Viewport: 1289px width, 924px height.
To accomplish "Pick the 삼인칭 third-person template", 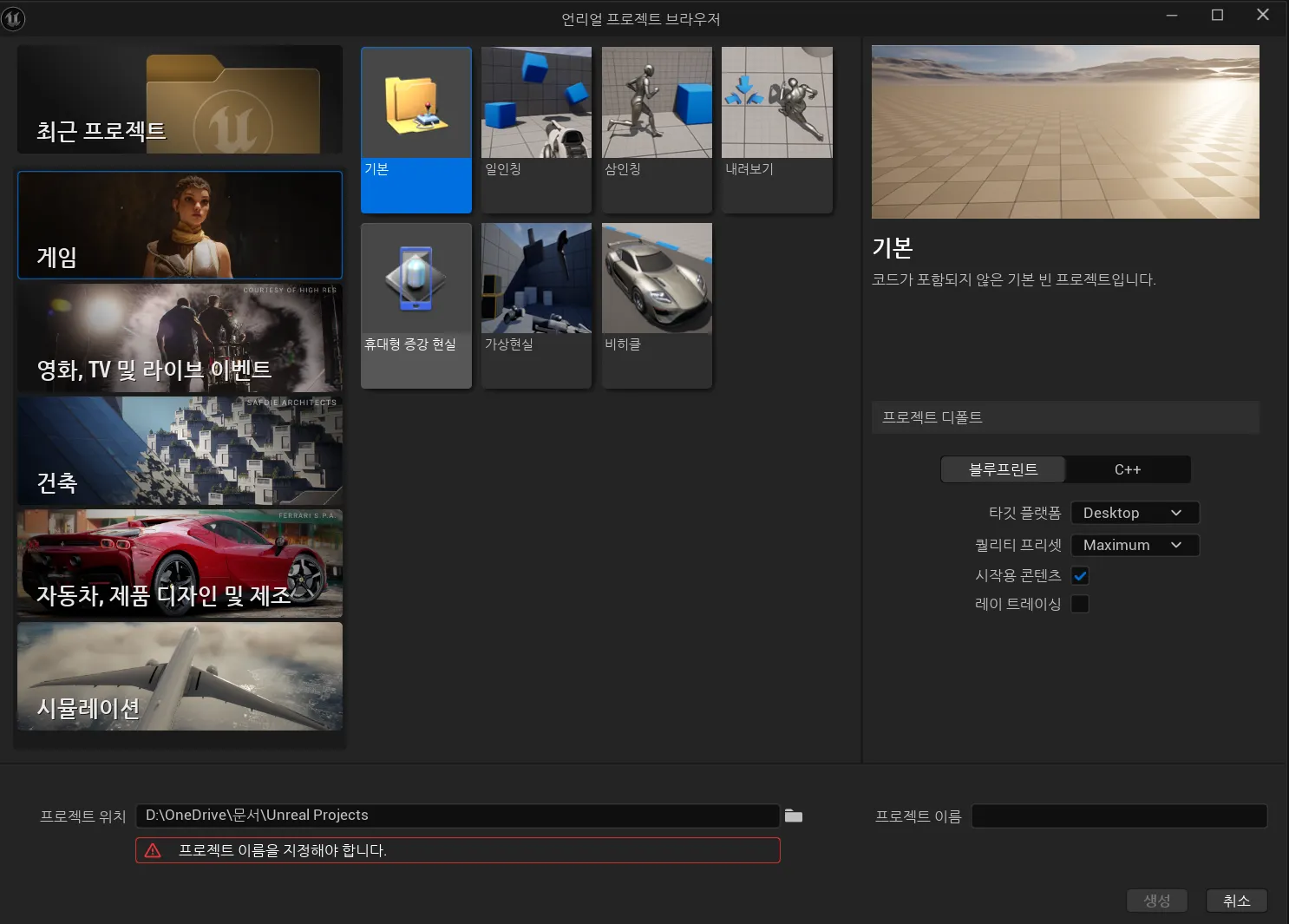I will (x=657, y=104).
